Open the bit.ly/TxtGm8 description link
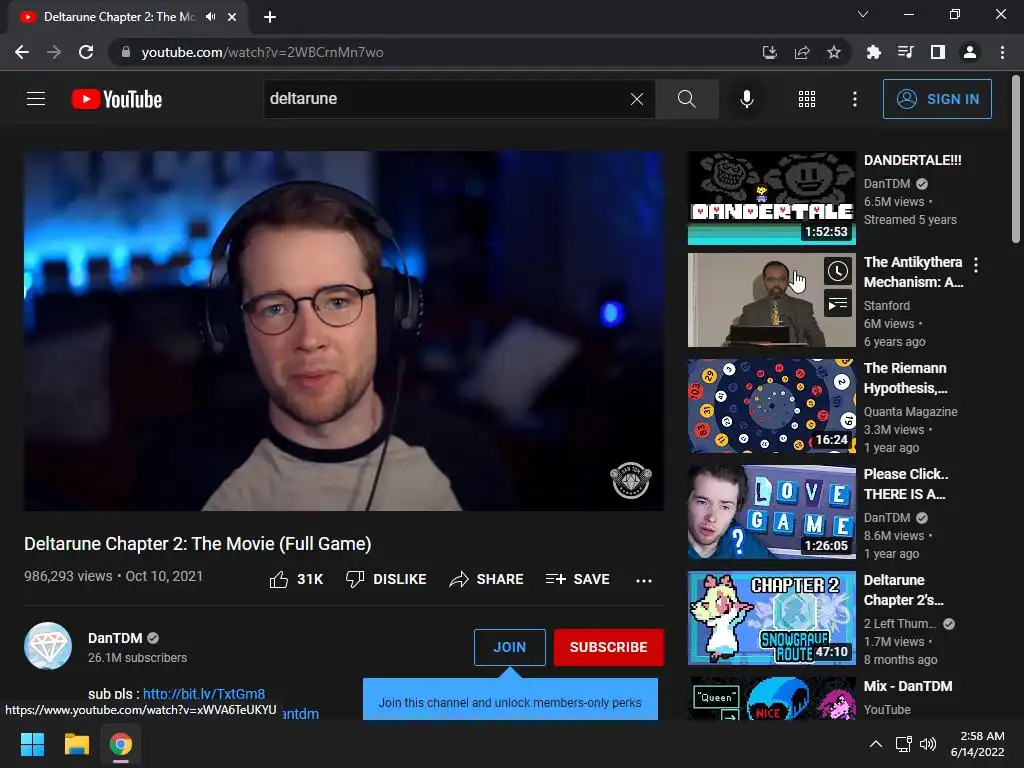Screen dimensions: 1024x768 point(204,694)
